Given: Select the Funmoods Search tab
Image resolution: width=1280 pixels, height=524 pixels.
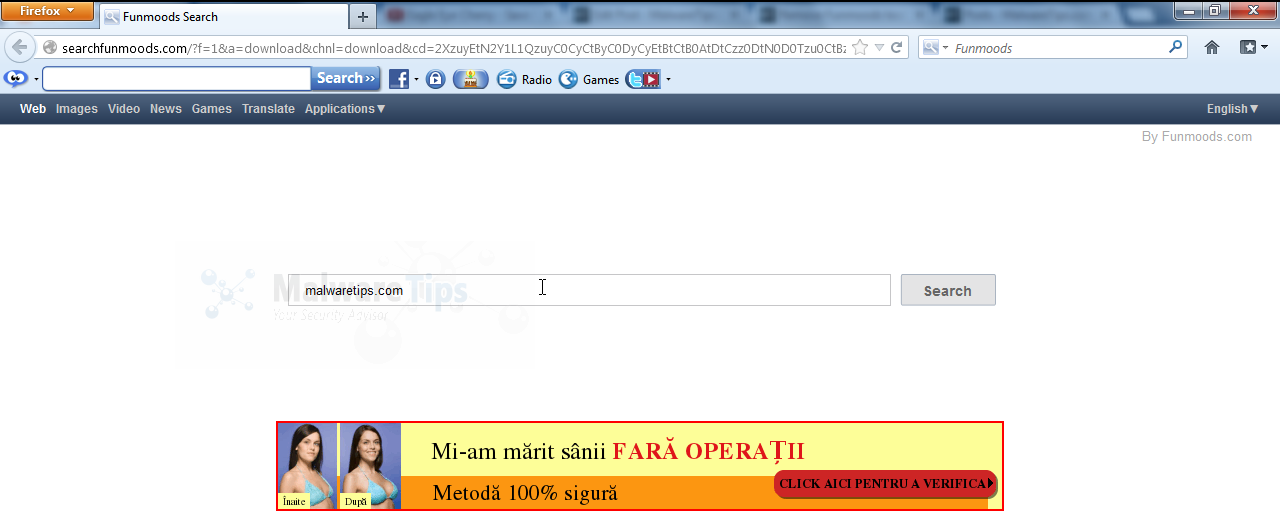Looking at the screenshot, I should tap(224, 17).
